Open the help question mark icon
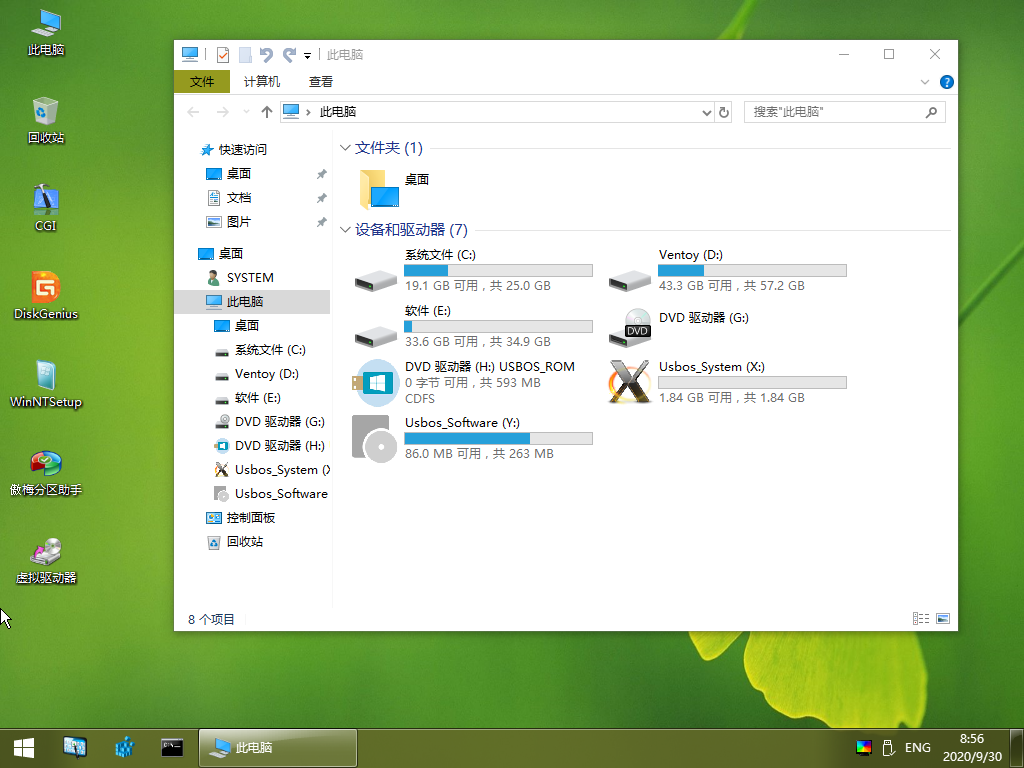1024x768 pixels. 946,82
